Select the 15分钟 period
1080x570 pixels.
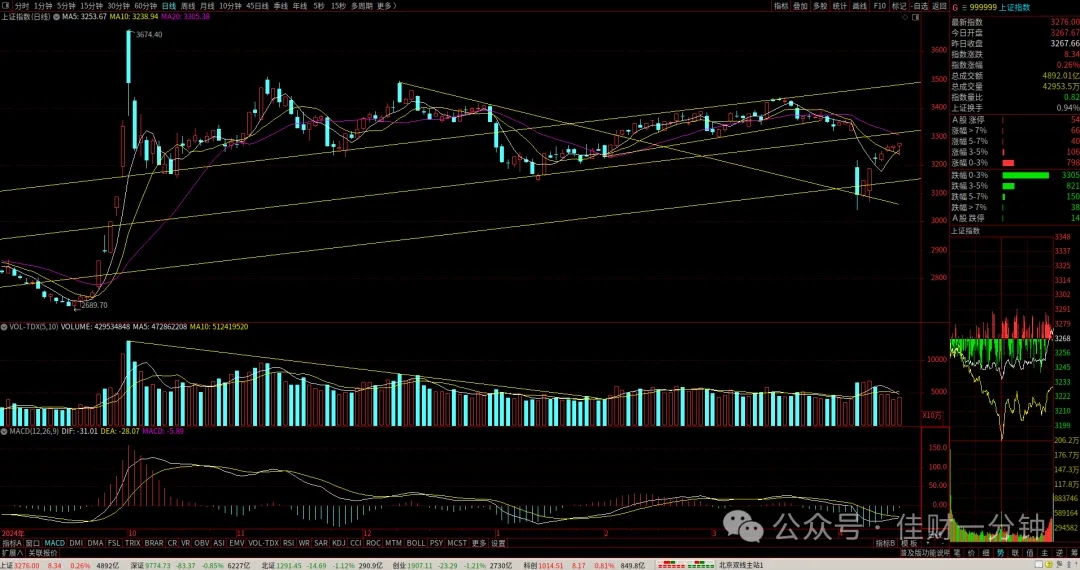(x=92, y=6)
